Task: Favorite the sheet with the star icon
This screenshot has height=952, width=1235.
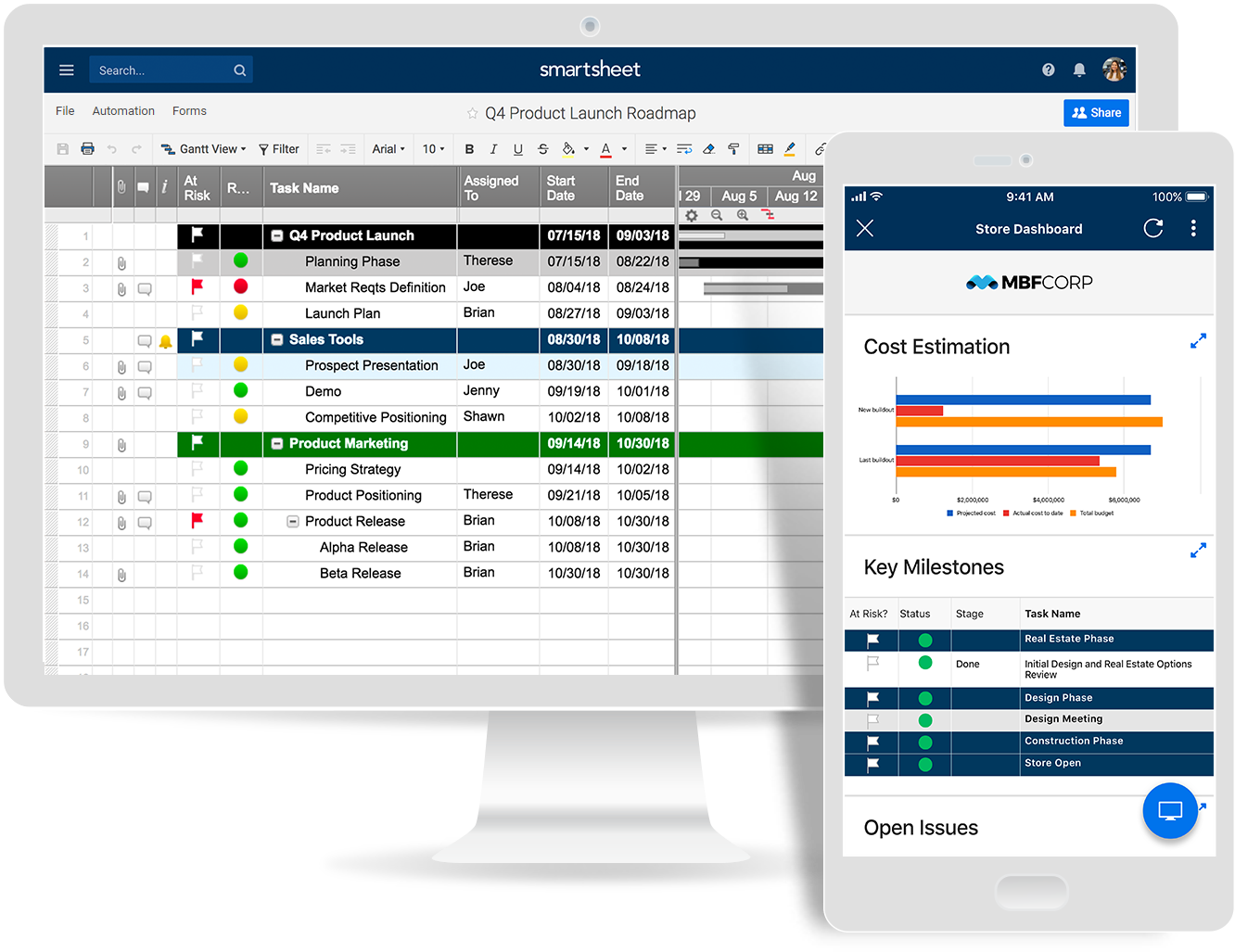Action: (x=473, y=113)
